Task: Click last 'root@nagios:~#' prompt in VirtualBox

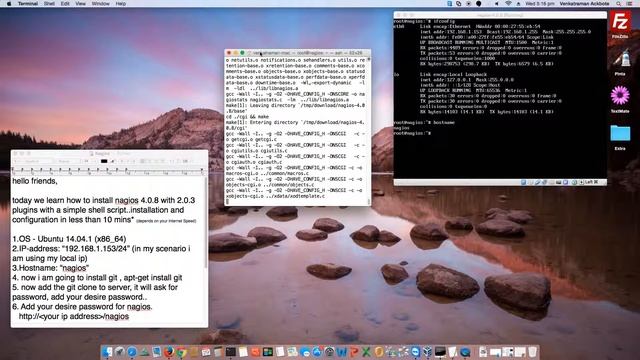Action: click(x=412, y=133)
